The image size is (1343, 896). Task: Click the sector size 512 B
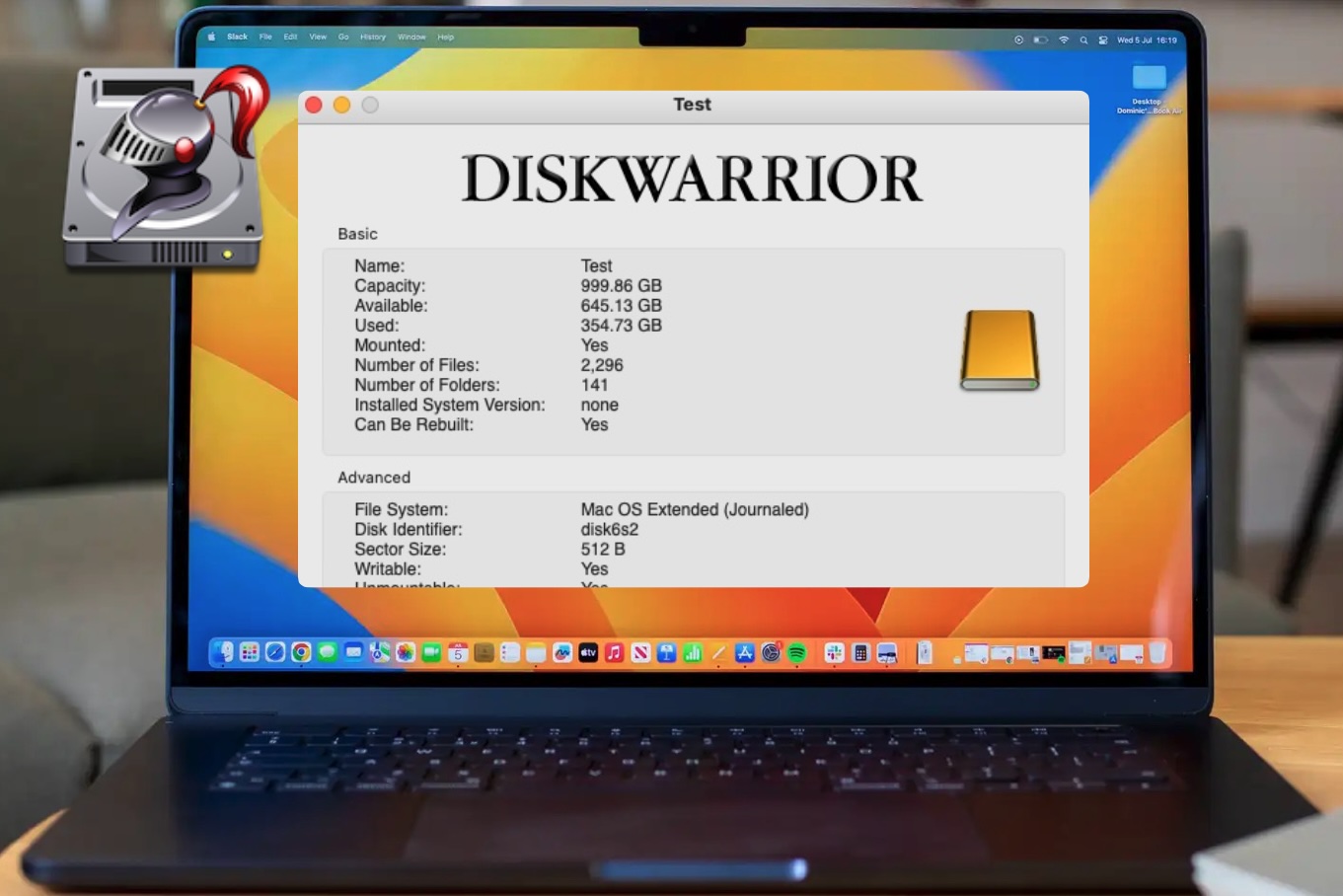click(x=603, y=549)
